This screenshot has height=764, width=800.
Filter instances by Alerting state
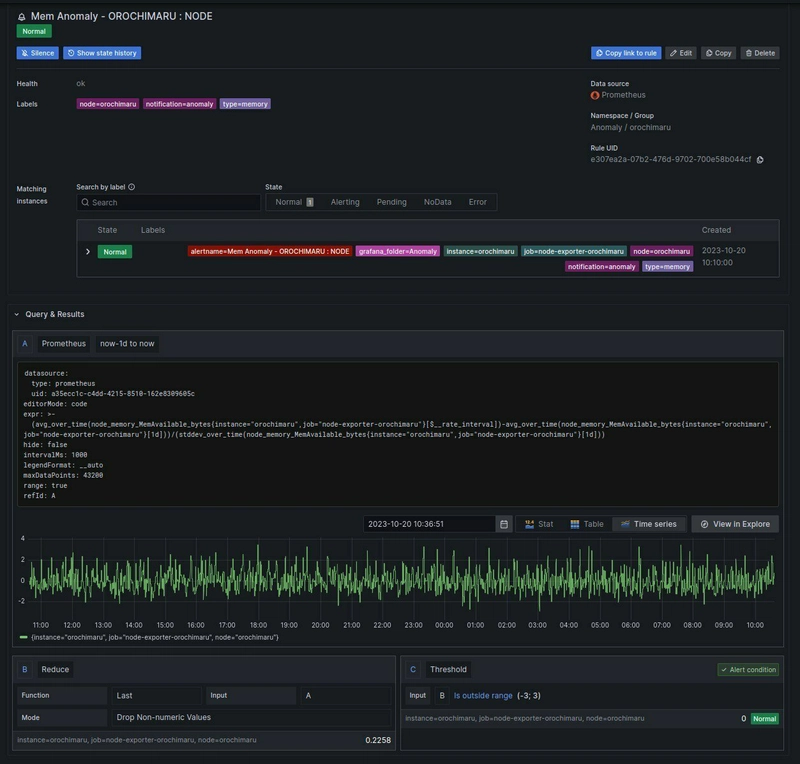(x=345, y=202)
